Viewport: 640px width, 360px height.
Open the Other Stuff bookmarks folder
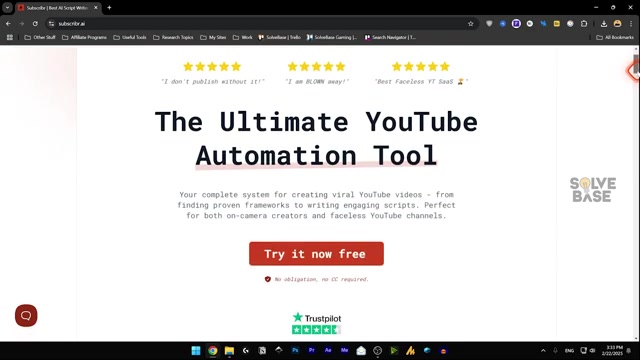tap(40, 37)
